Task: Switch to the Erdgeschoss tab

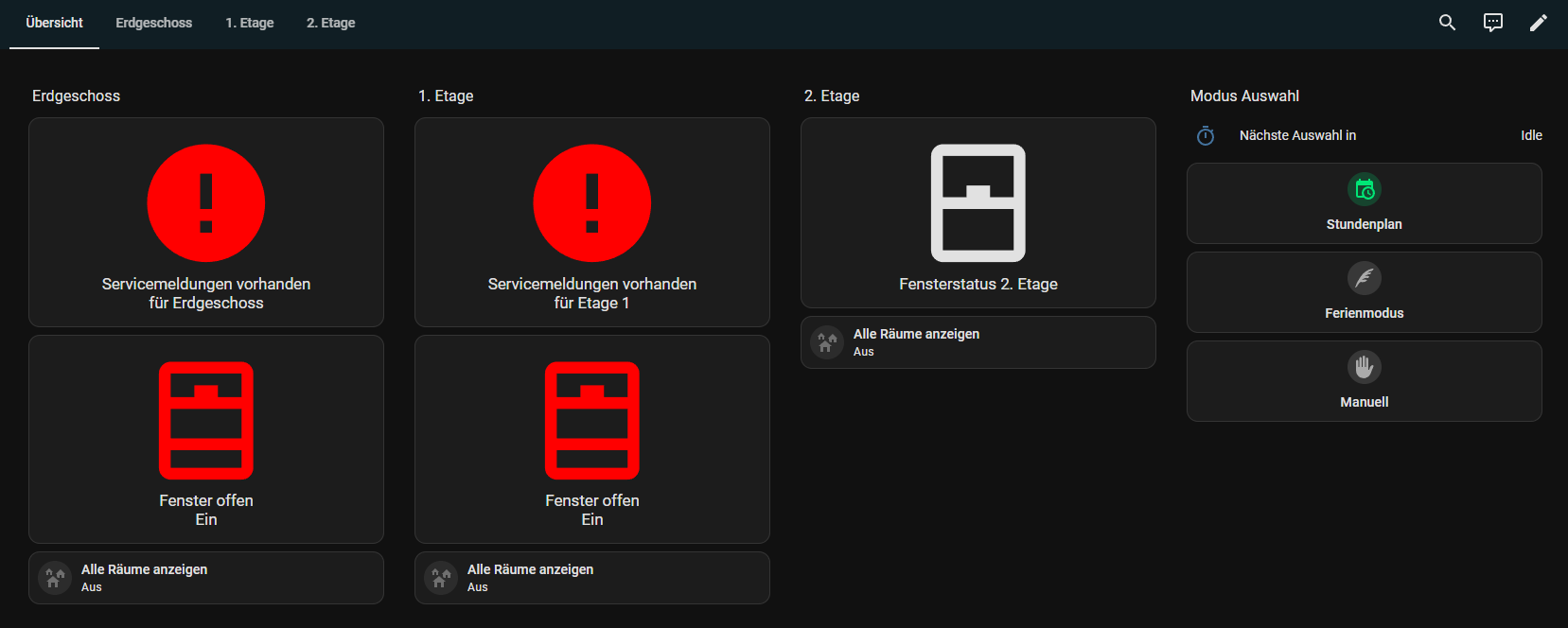Action: tap(153, 23)
